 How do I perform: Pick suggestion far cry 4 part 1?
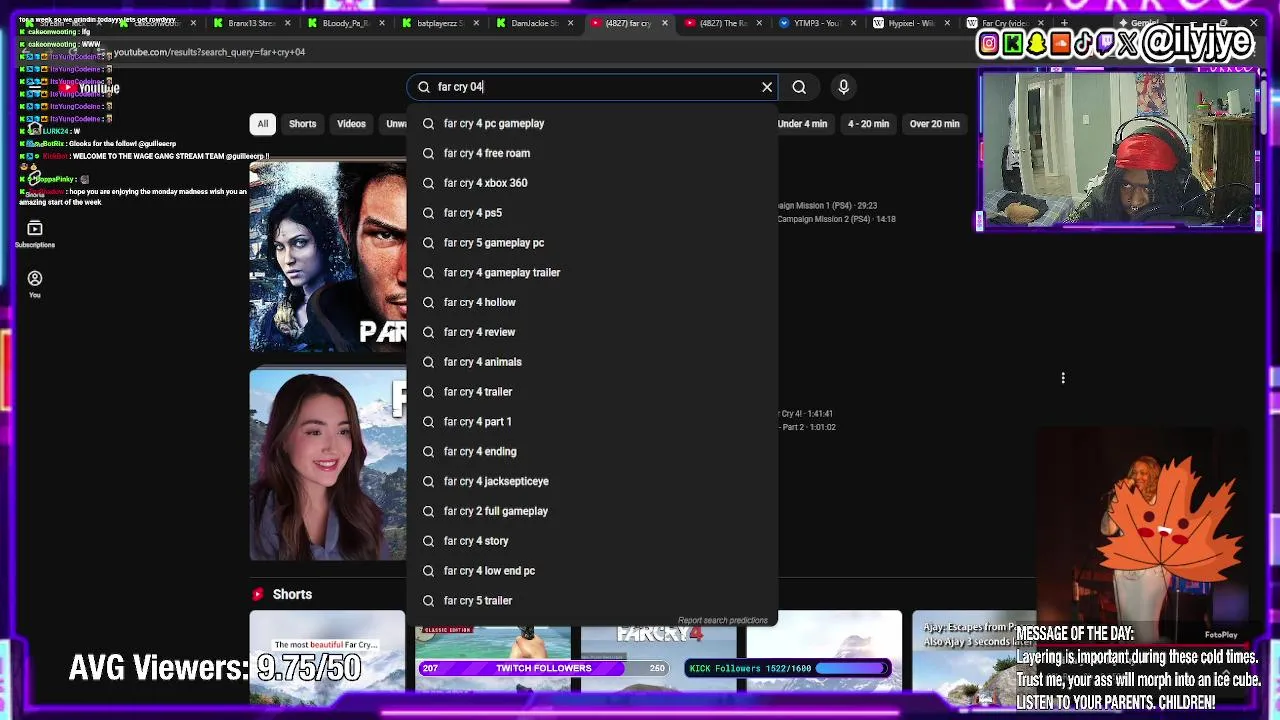tap(592, 422)
